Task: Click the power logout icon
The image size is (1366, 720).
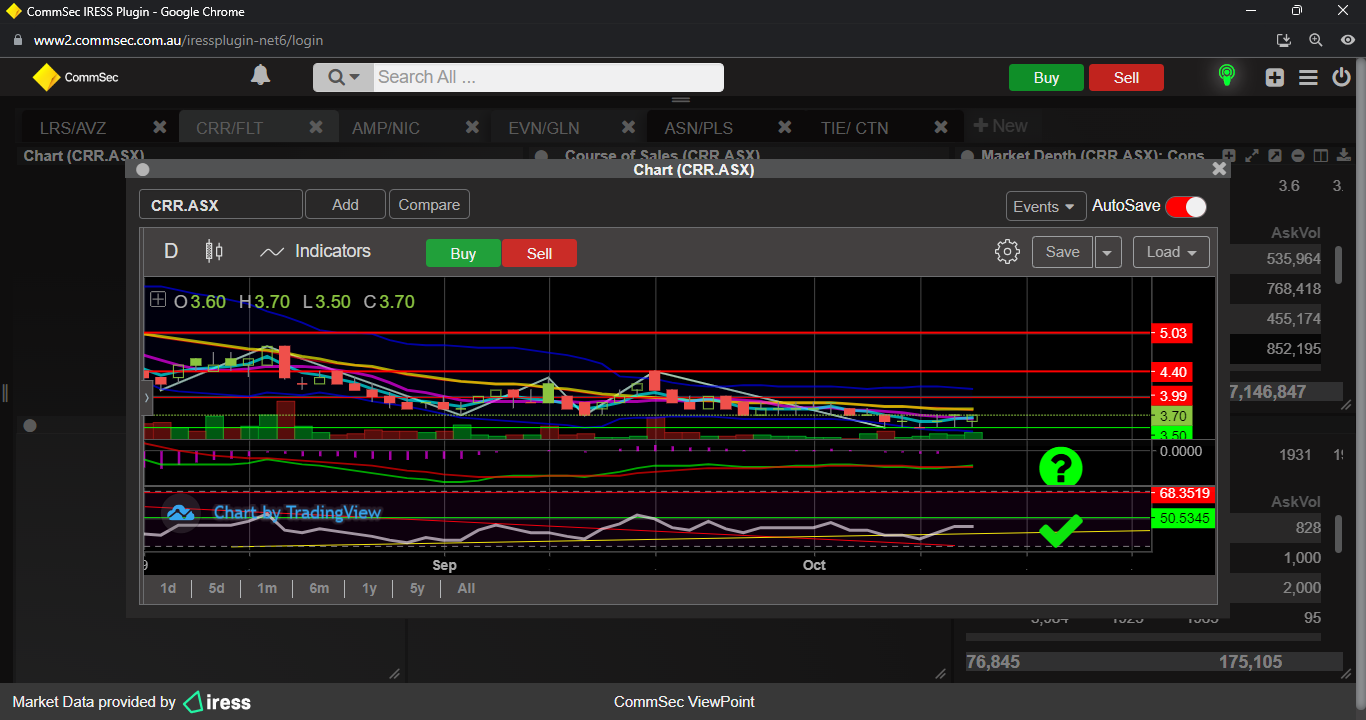Action: (1342, 77)
